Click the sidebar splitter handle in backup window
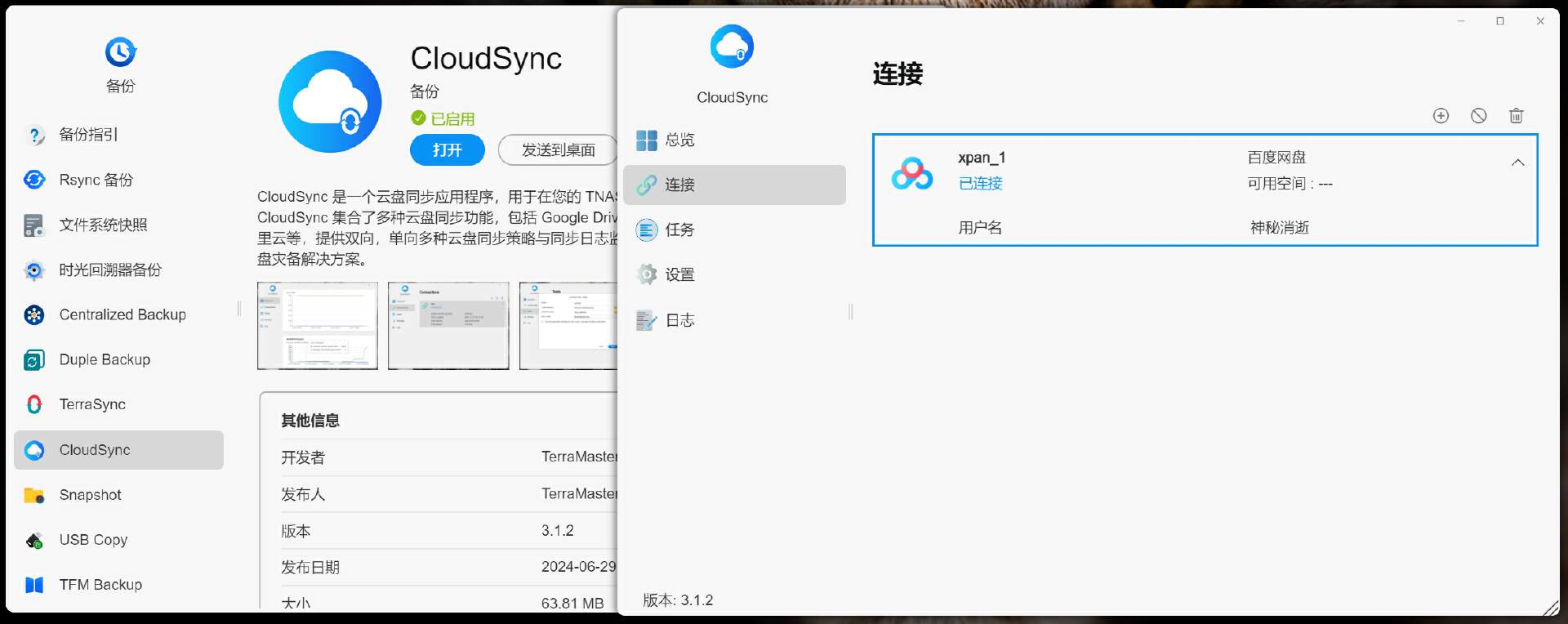The image size is (1568, 624). point(239,309)
